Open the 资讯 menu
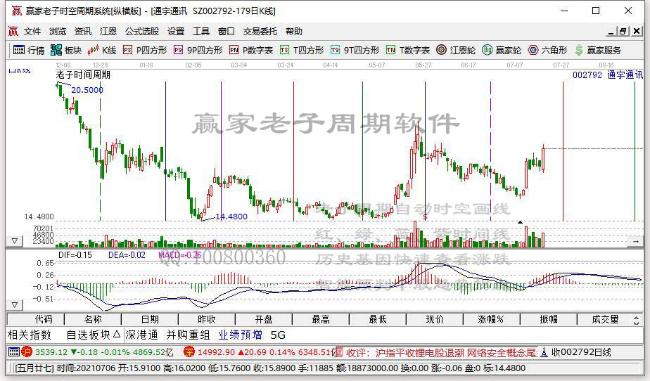The height and width of the screenshot is (381, 650). pyautogui.click(x=82, y=31)
